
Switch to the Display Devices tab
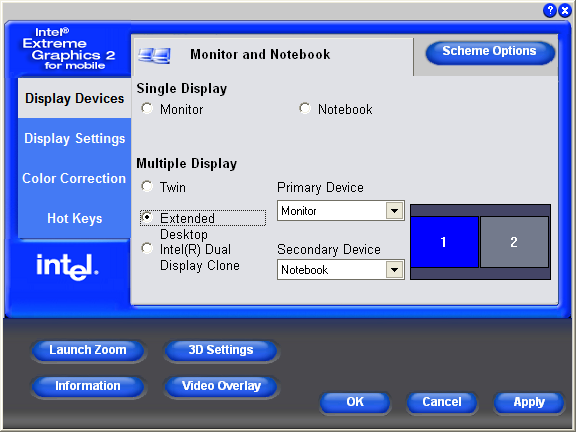[74, 98]
